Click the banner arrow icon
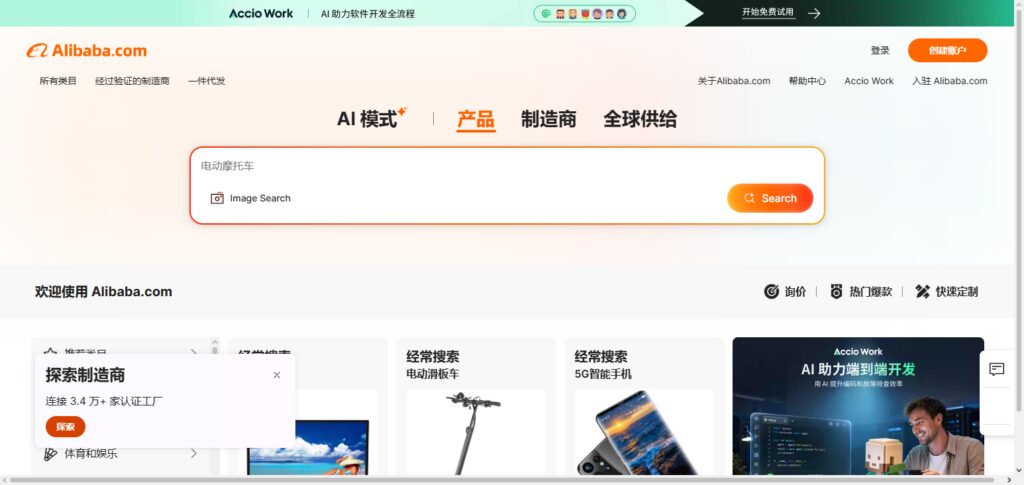The height and width of the screenshot is (485, 1024). (x=814, y=13)
